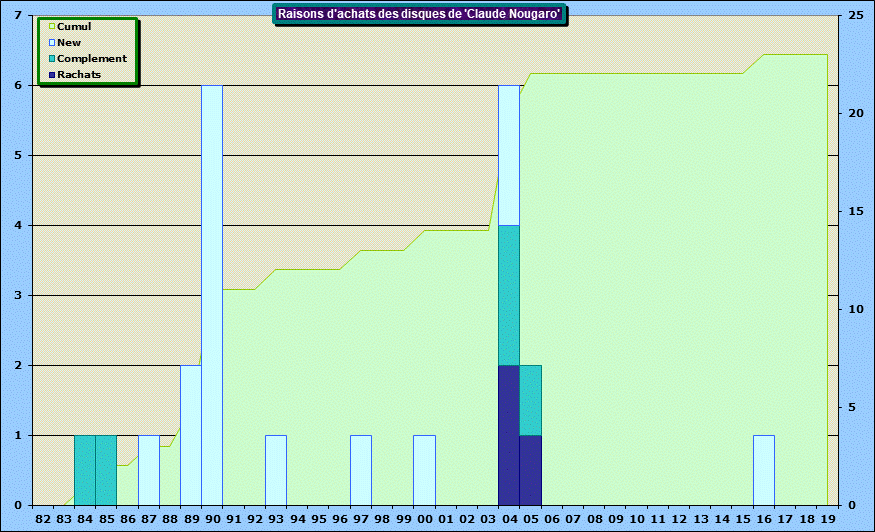Image resolution: width=875 pixels, height=532 pixels.
Task: Click the Complement legend color swatch
Action: point(52,59)
